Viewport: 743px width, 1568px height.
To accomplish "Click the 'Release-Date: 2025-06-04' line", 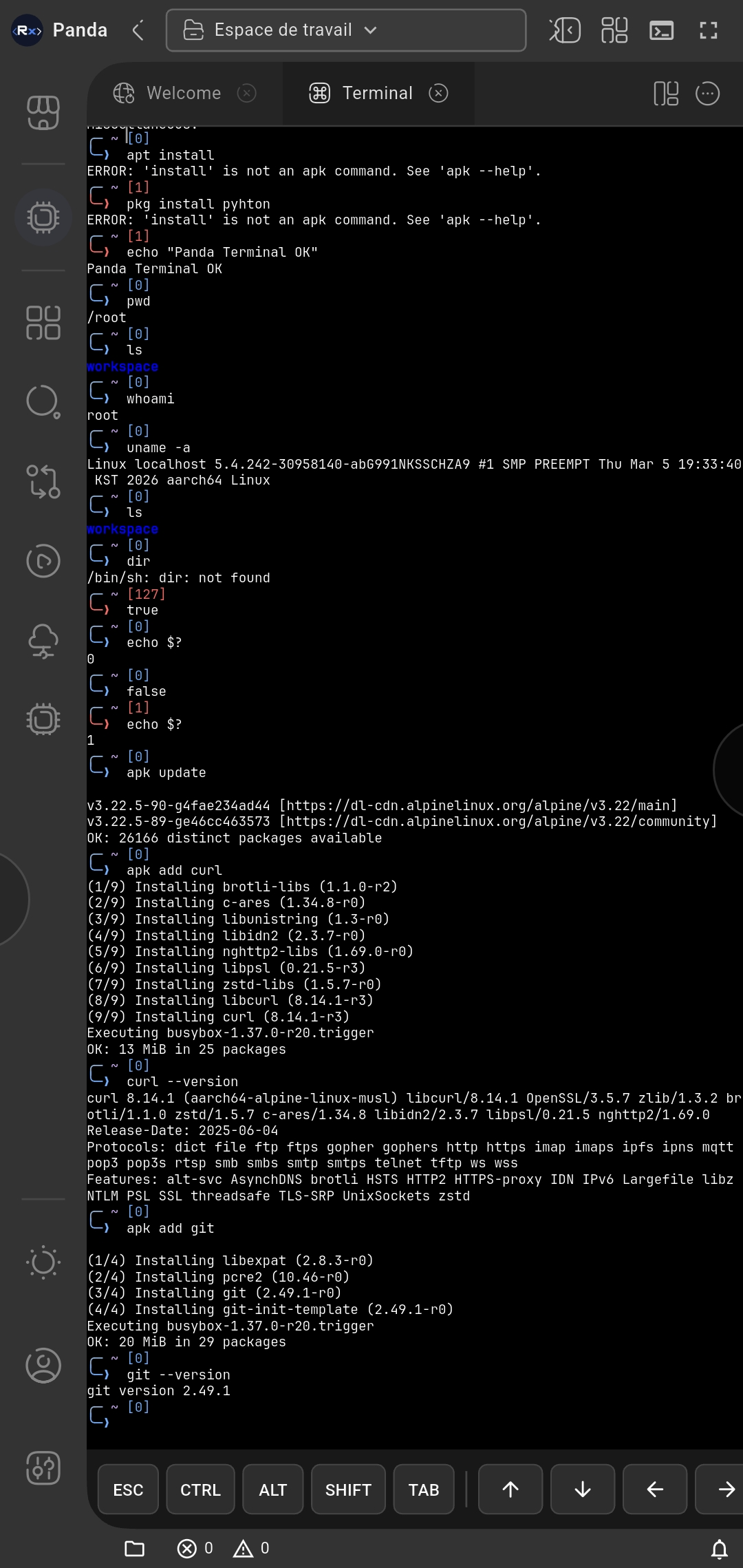I will tap(183, 1131).
